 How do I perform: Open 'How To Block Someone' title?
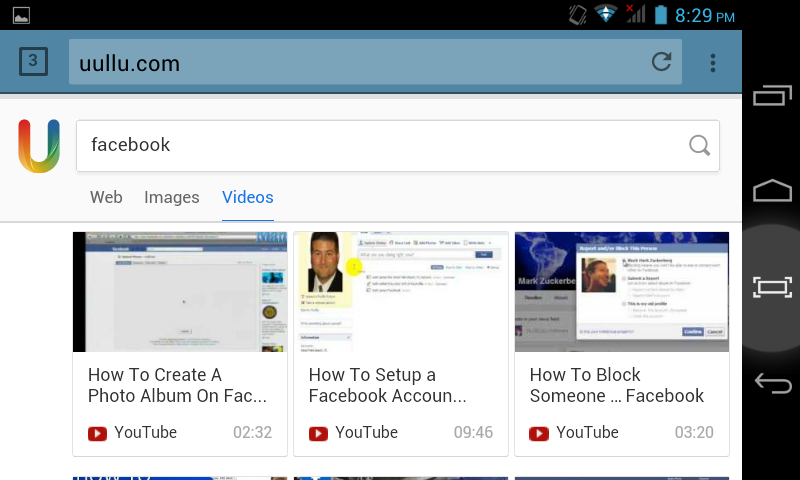click(x=617, y=385)
